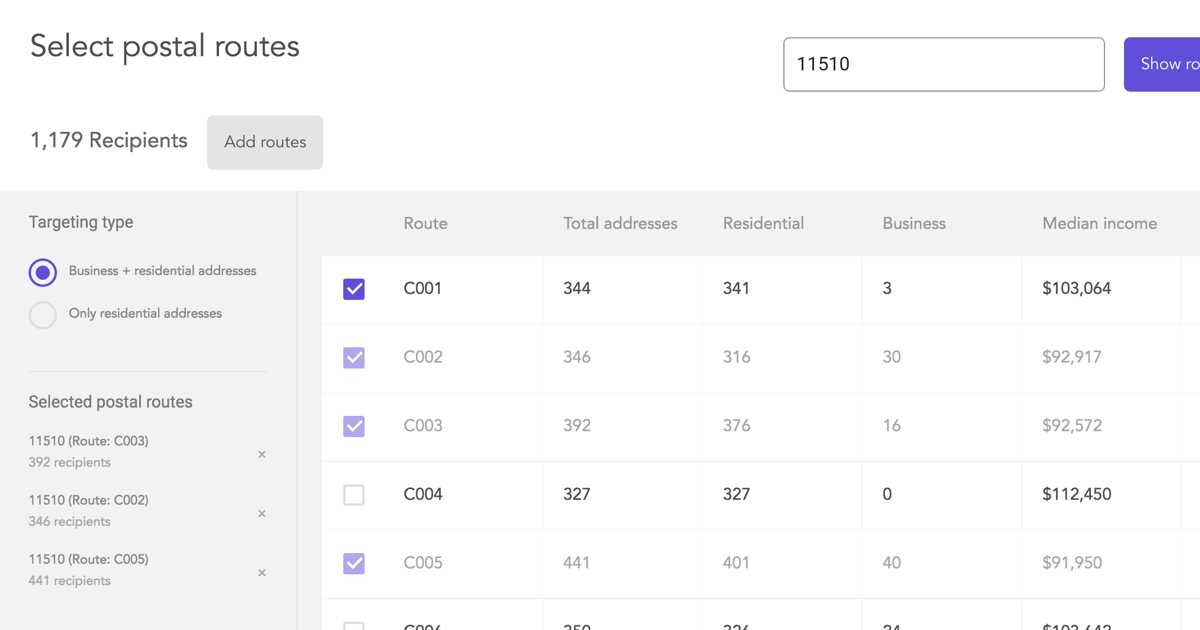Uncheck the C001 route checkbox

click(354, 289)
